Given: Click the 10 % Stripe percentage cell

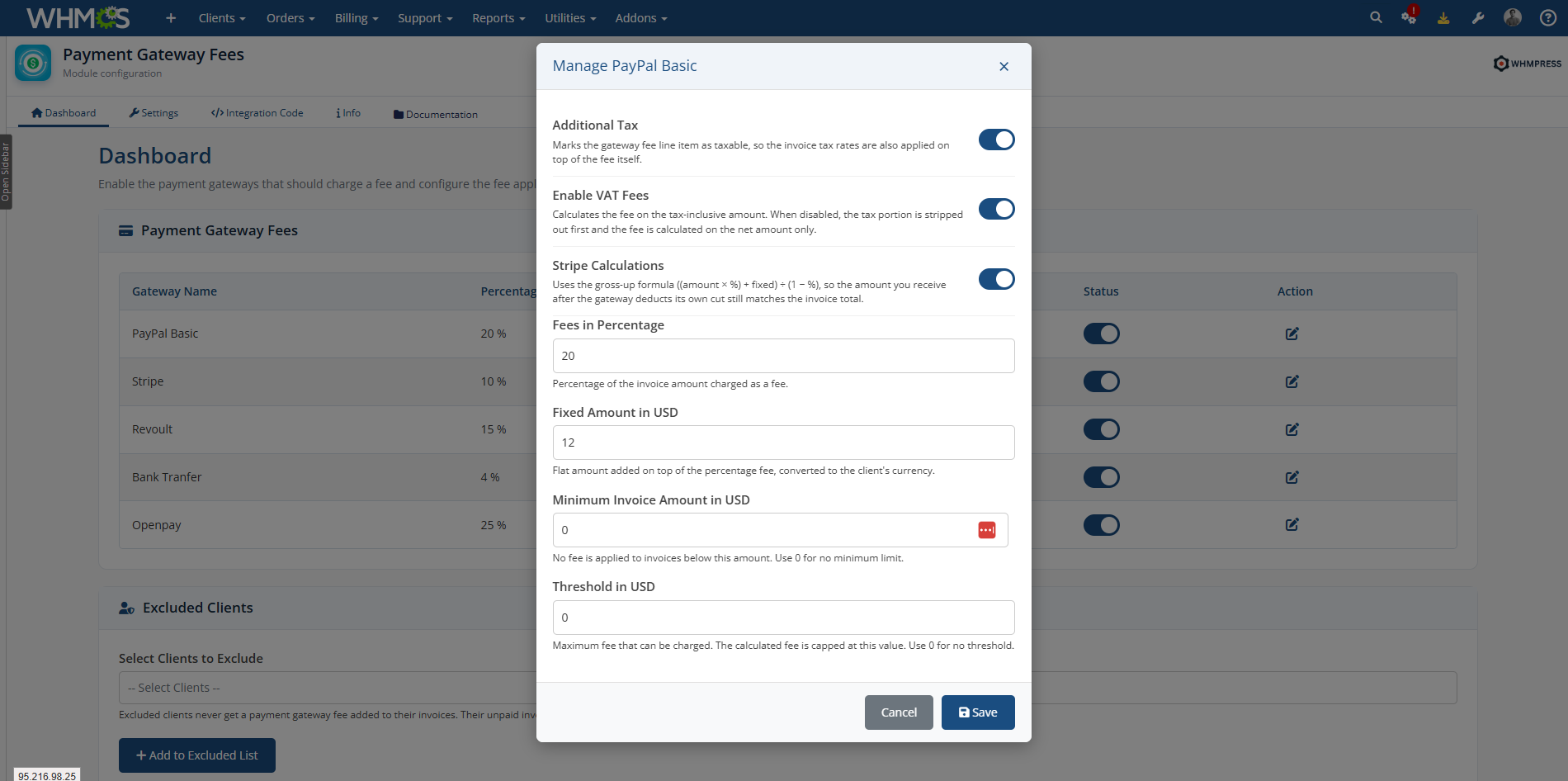Looking at the screenshot, I should pyautogui.click(x=494, y=381).
